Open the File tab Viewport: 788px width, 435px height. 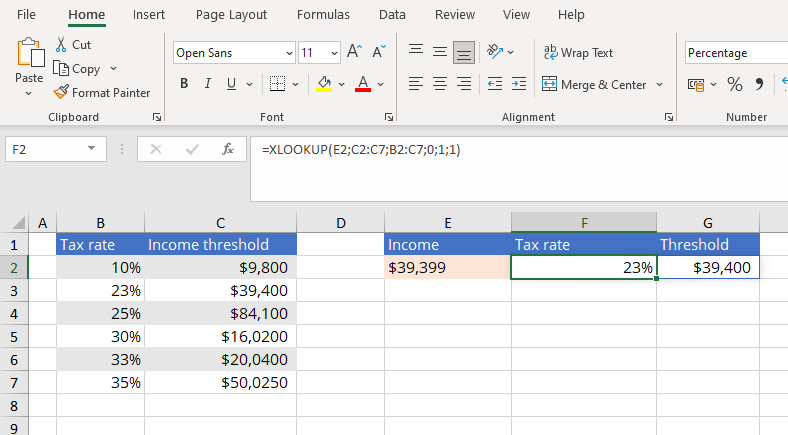[26, 15]
